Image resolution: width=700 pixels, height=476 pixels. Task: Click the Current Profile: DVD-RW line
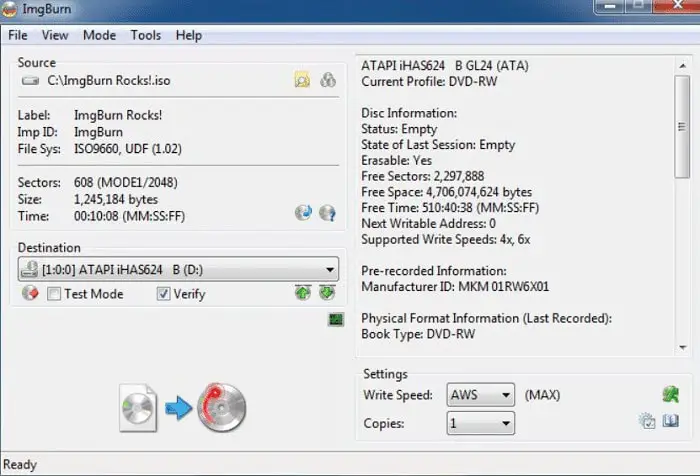point(429,82)
